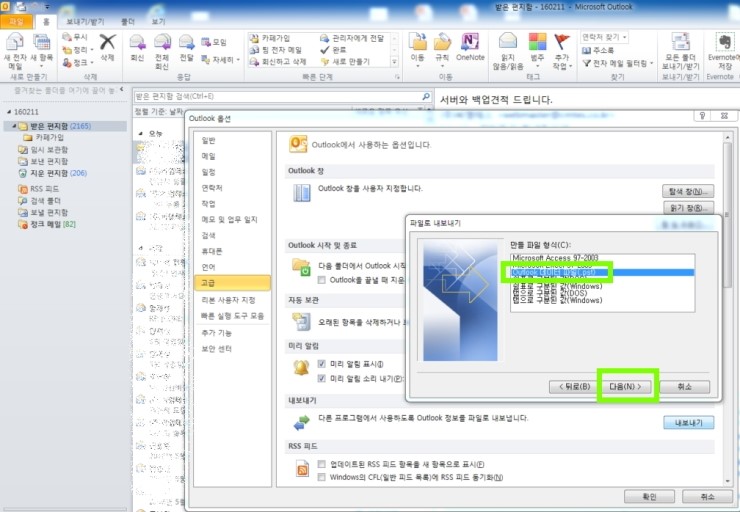Click the 무시 (ignore) icon in ribbon
The width and height of the screenshot is (740, 512).
67,37
